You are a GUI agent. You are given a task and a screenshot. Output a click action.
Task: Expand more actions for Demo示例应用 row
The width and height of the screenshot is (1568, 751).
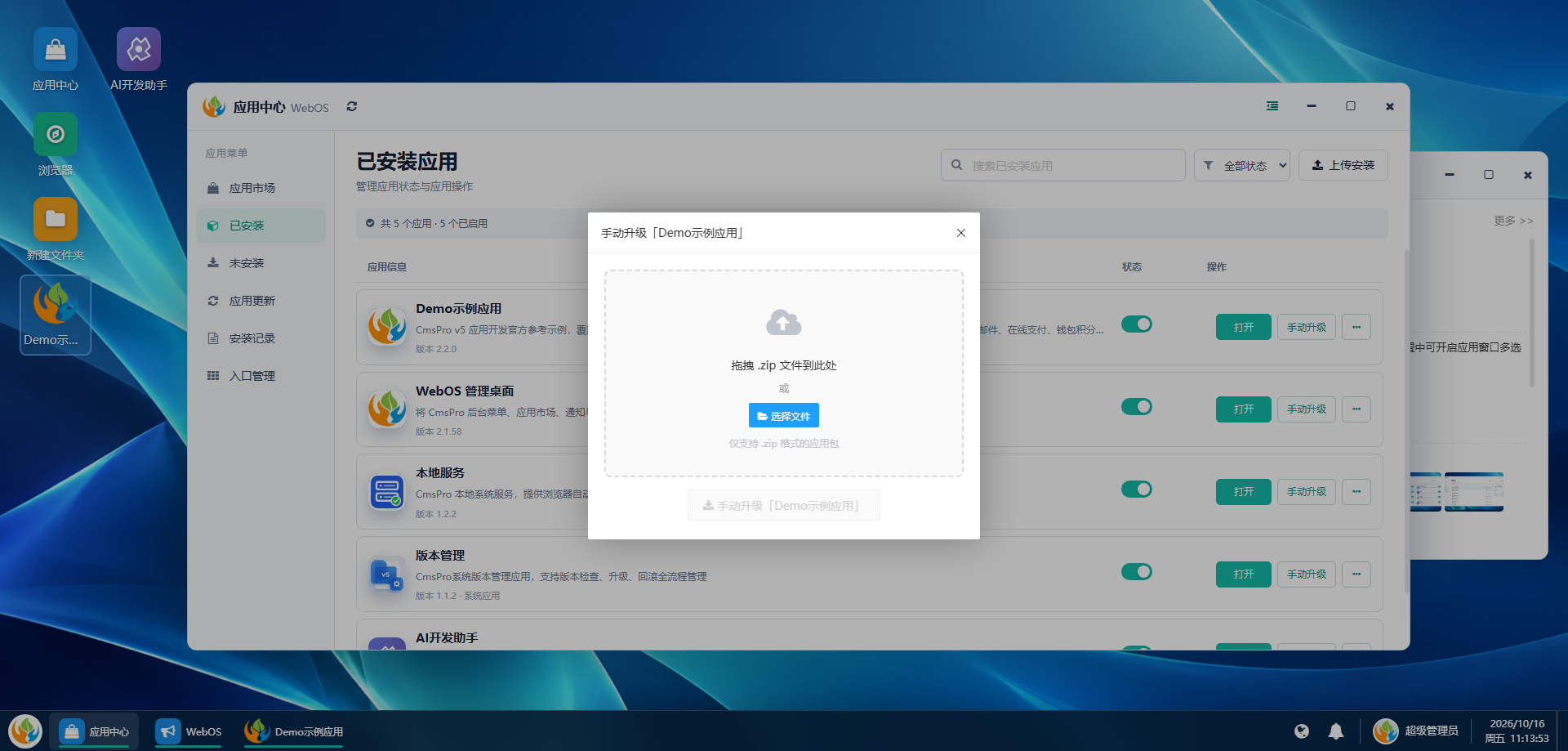(x=1356, y=327)
